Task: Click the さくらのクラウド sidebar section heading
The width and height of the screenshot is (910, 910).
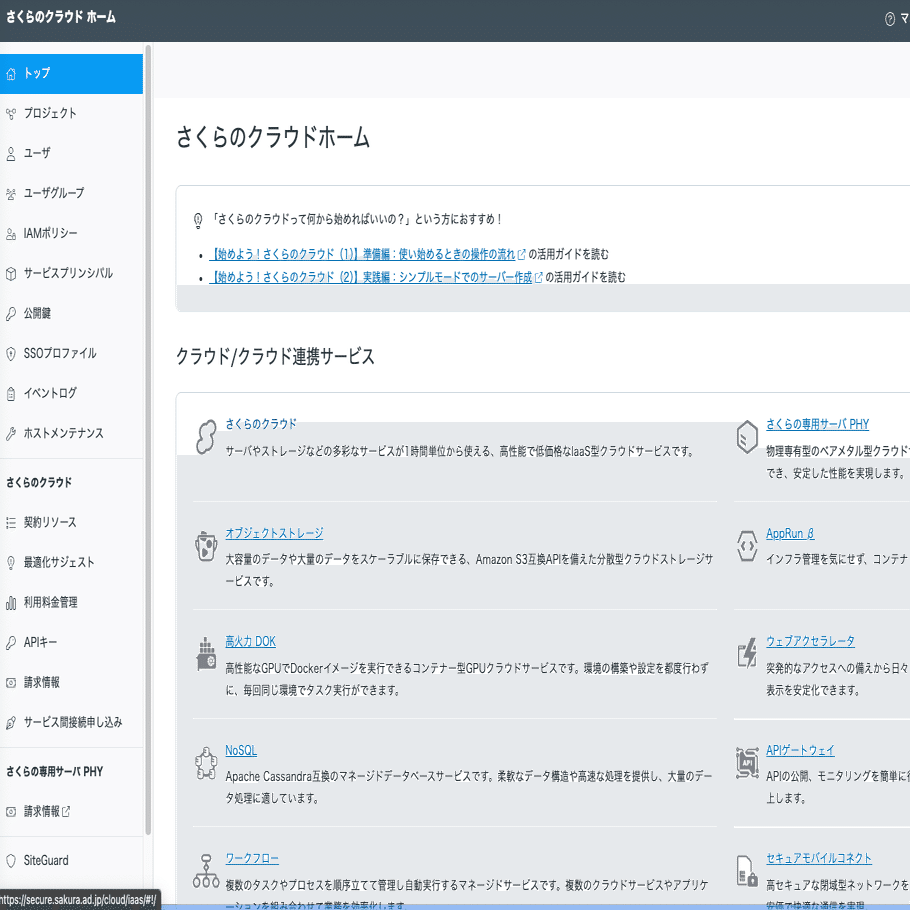Action: click(x=39, y=483)
